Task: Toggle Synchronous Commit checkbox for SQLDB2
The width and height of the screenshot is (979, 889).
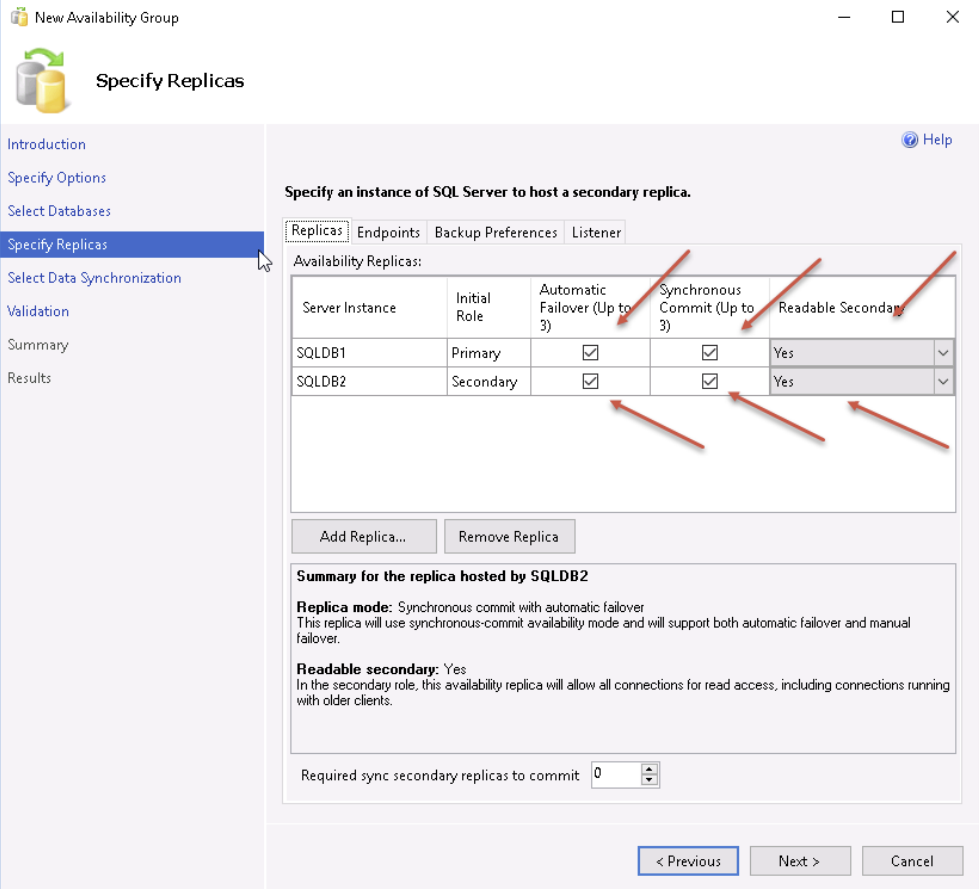Action: pyautogui.click(x=709, y=381)
